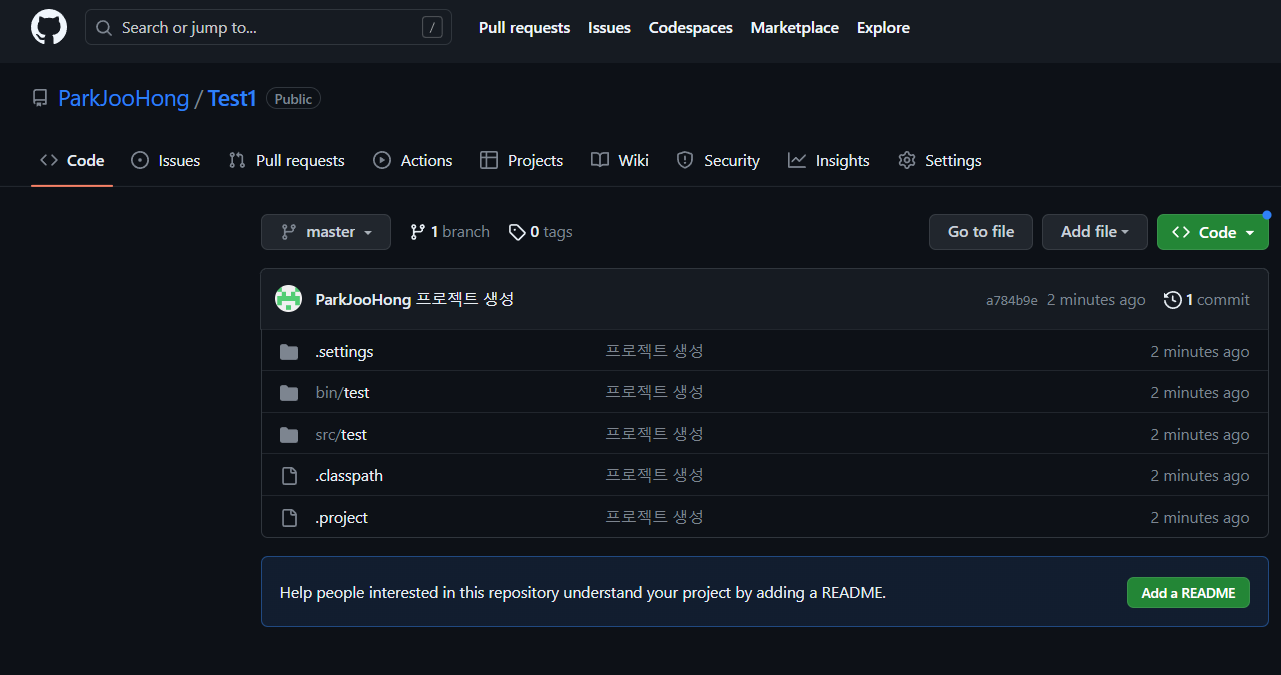
Task: Click the slash shortcut key icon
Action: (432, 28)
